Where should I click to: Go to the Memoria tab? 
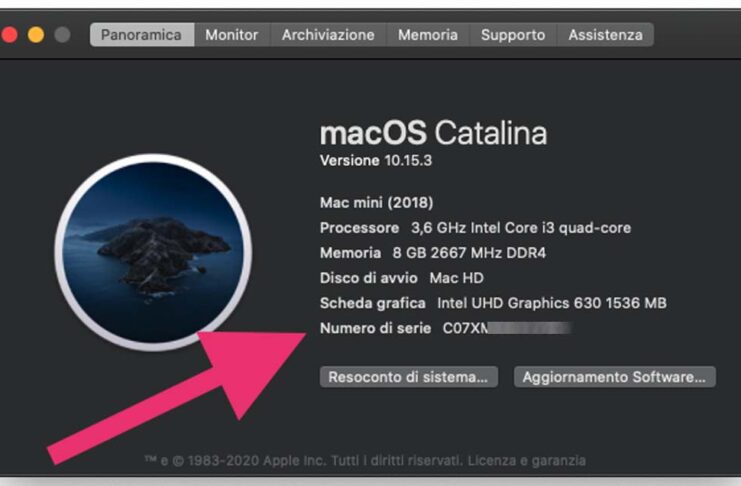pyautogui.click(x=428, y=35)
